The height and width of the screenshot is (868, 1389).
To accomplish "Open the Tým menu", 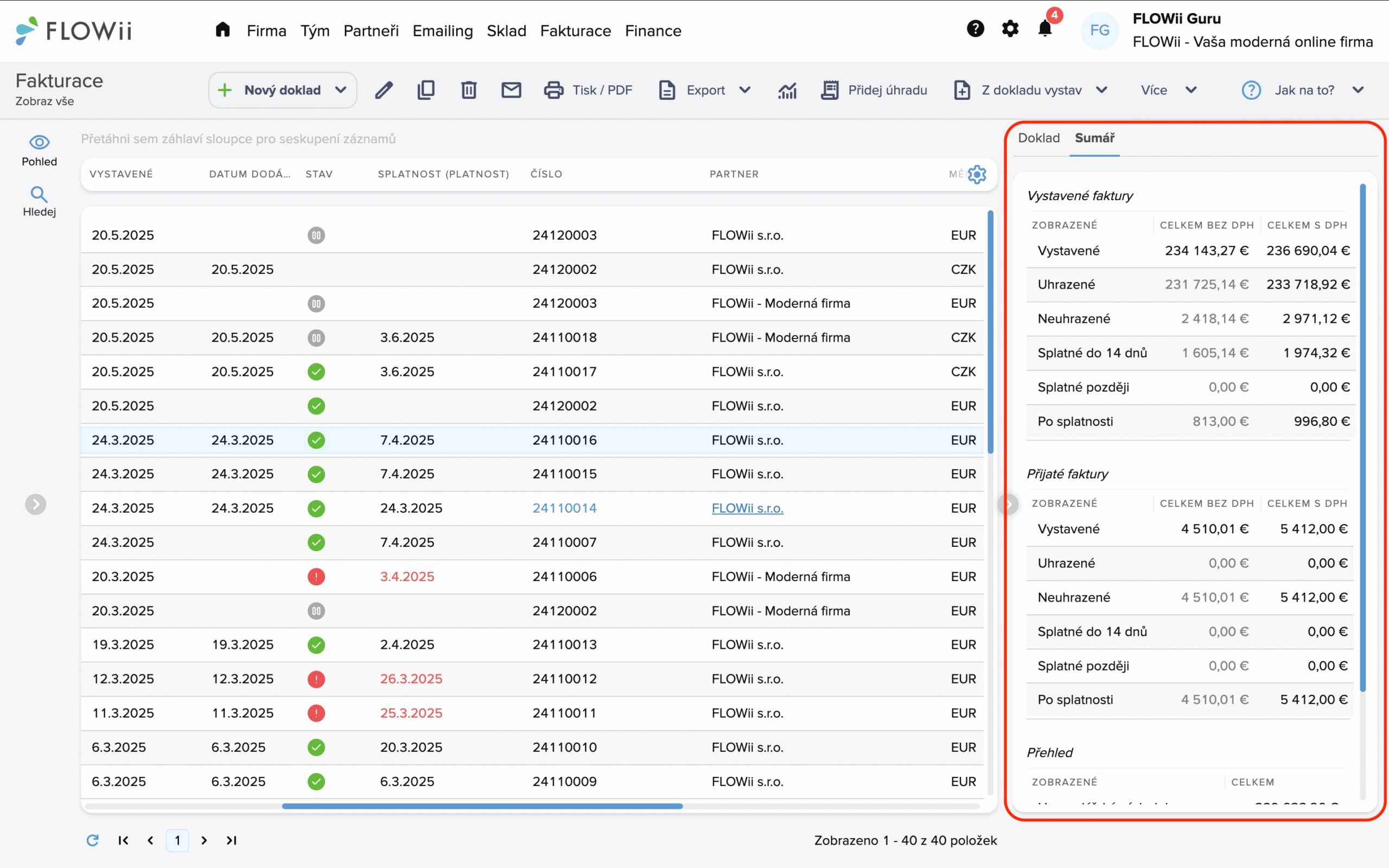I will click(315, 31).
